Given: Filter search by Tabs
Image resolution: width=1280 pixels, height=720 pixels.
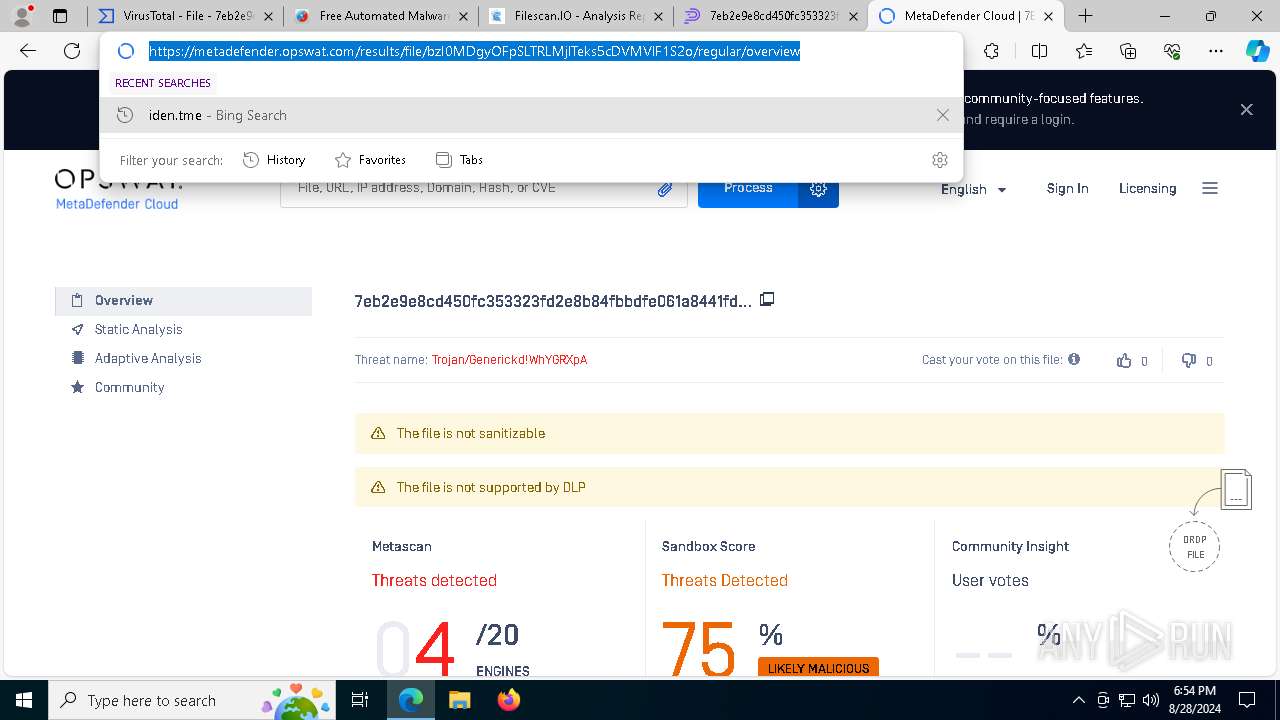Looking at the screenshot, I should click(459, 160).
